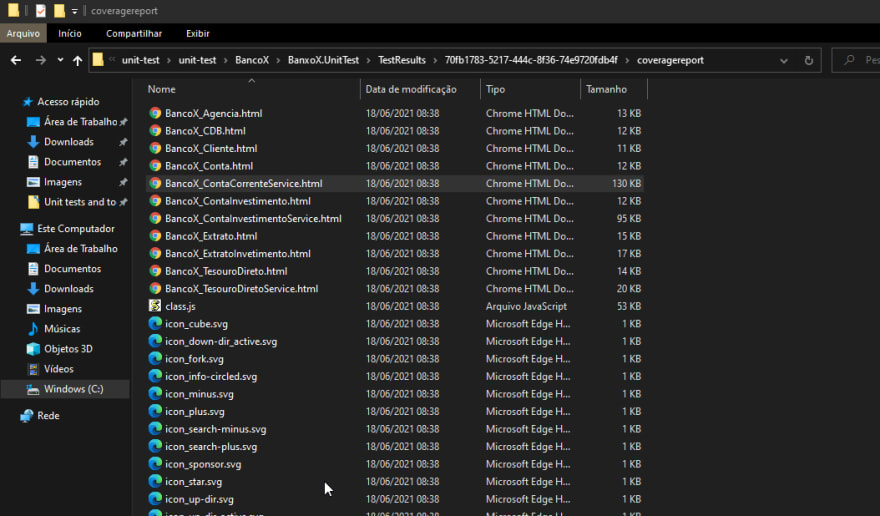Go back with the left arrow button
The image size is (880, 516).
point(16,60)
